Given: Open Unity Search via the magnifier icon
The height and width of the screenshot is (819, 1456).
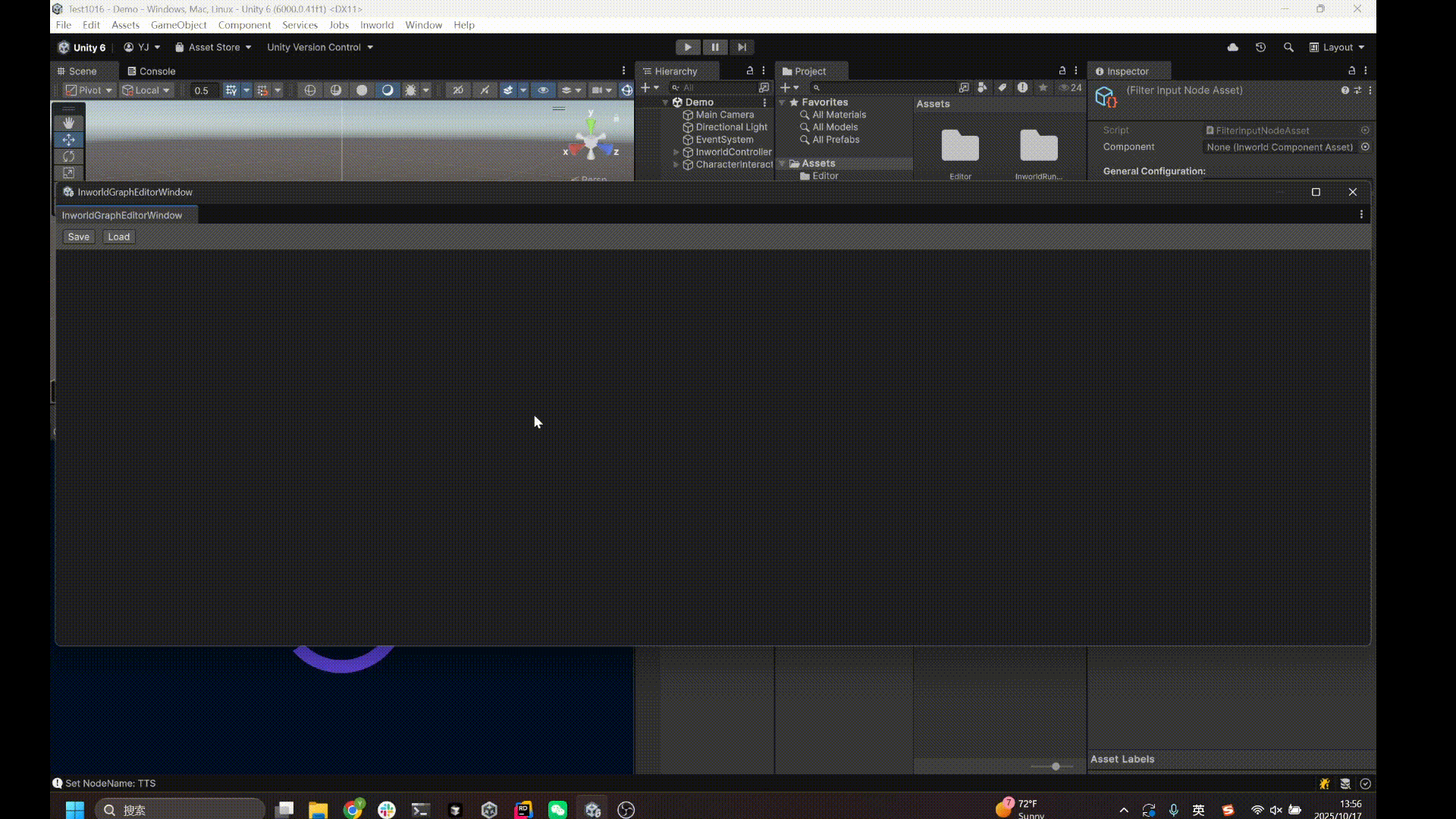Looking at the screenshot, I should [1289, 47].
